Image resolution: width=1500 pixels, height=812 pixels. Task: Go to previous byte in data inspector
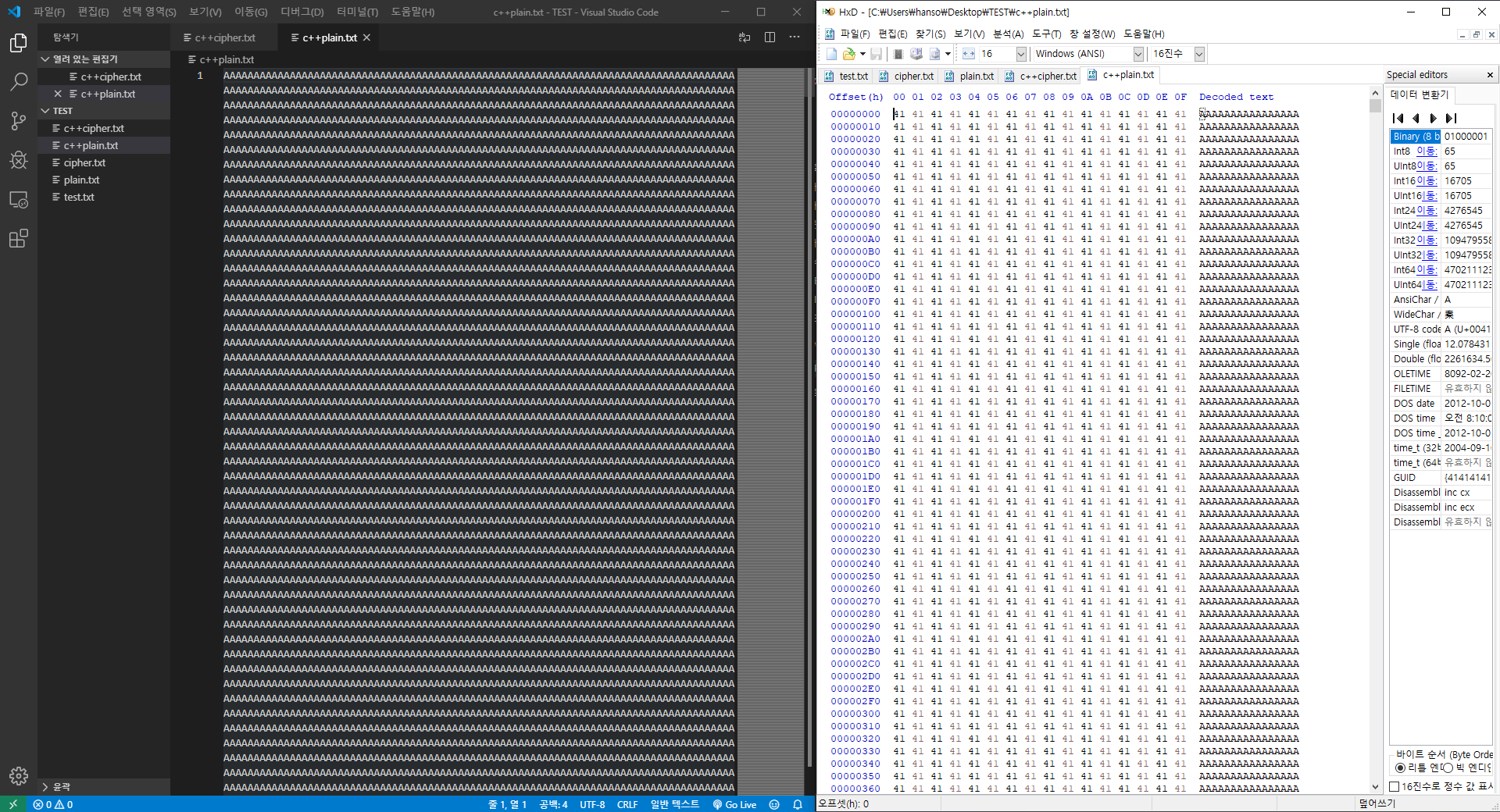(x=1416, y=119)
